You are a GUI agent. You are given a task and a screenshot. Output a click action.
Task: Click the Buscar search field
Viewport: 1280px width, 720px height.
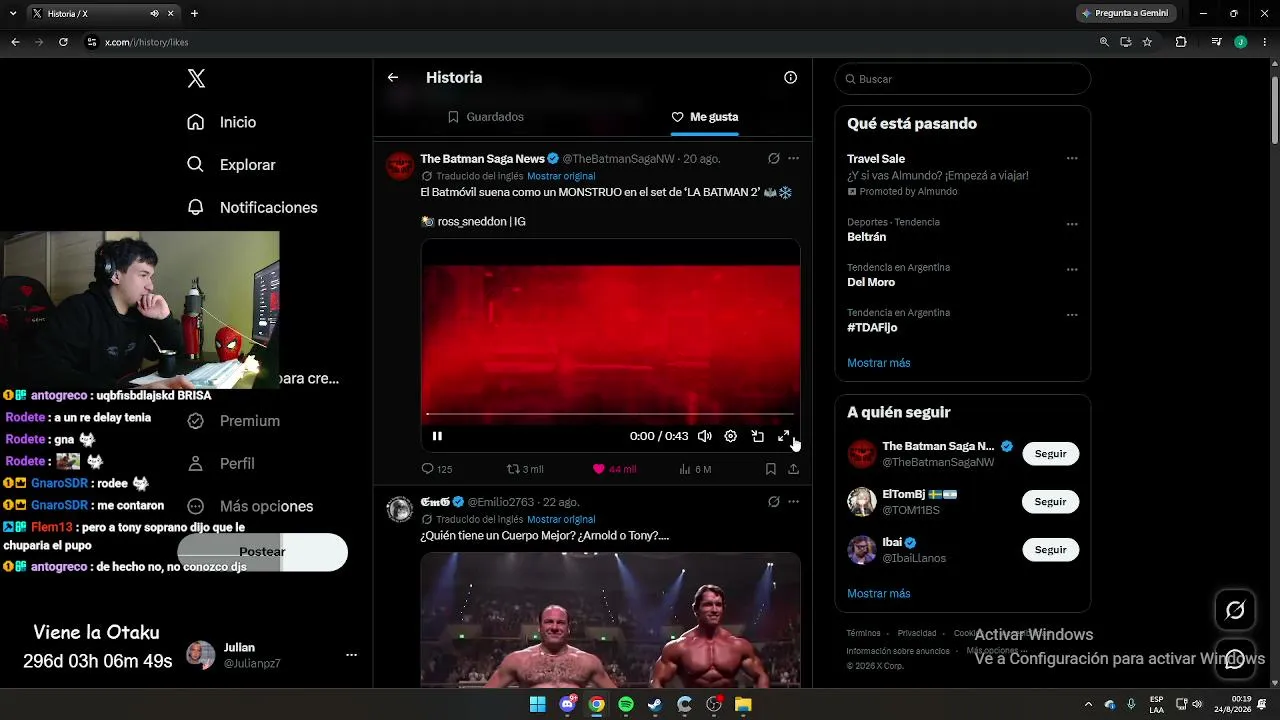(x=962, y=79)
